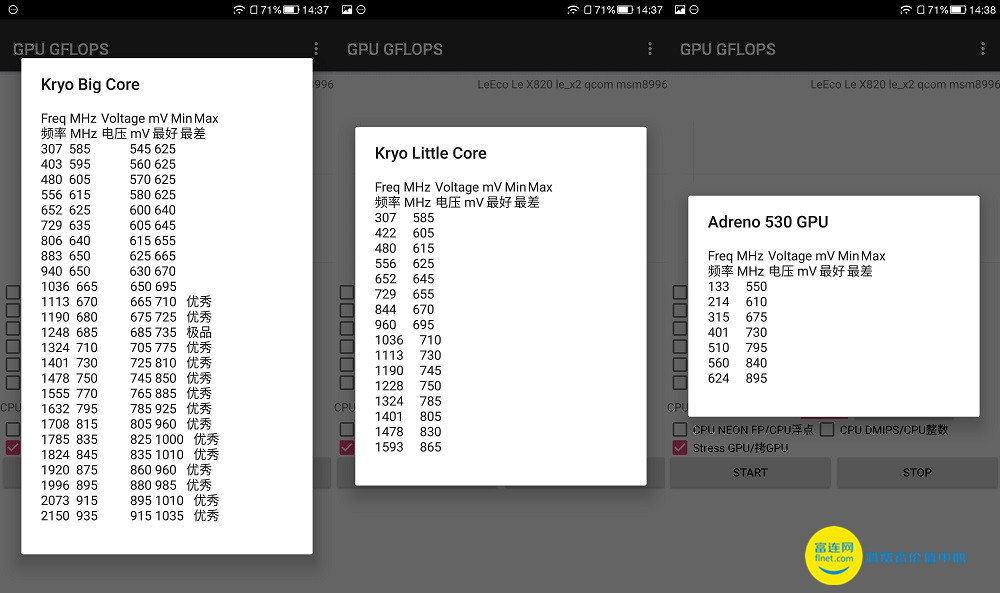Uncheck Stress GPU/拷GPU checkbox
The width and height of the screenshot is (1000, 593).
[x=680, y=448]
